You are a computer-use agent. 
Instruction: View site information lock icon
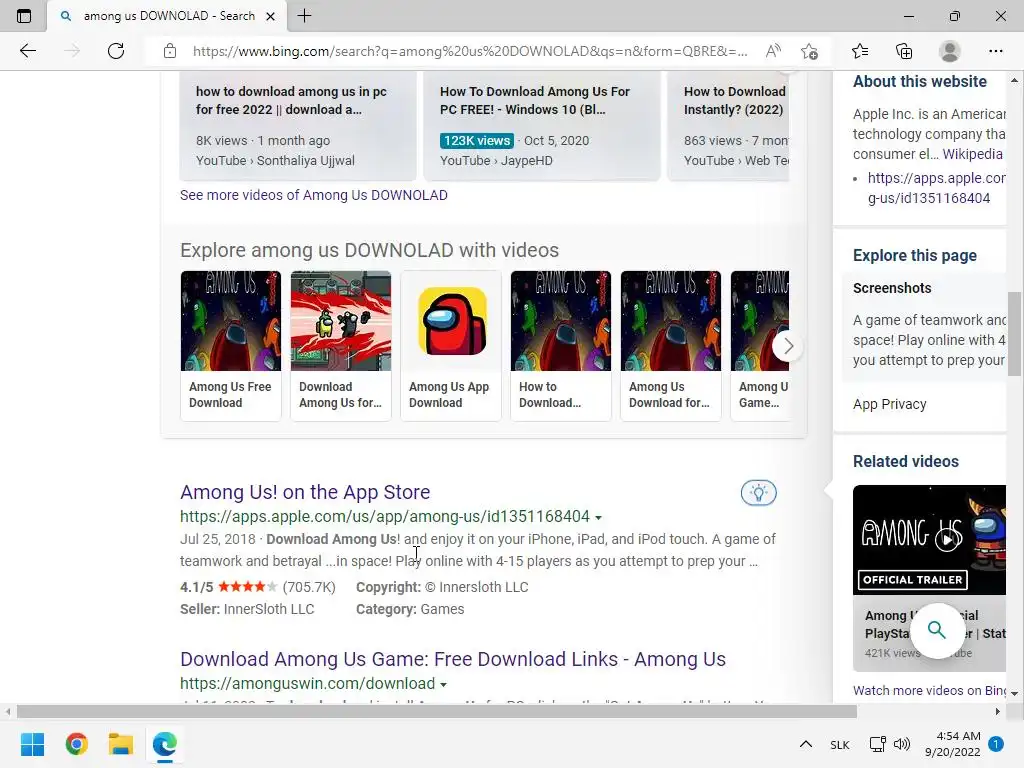click(170, 51)
